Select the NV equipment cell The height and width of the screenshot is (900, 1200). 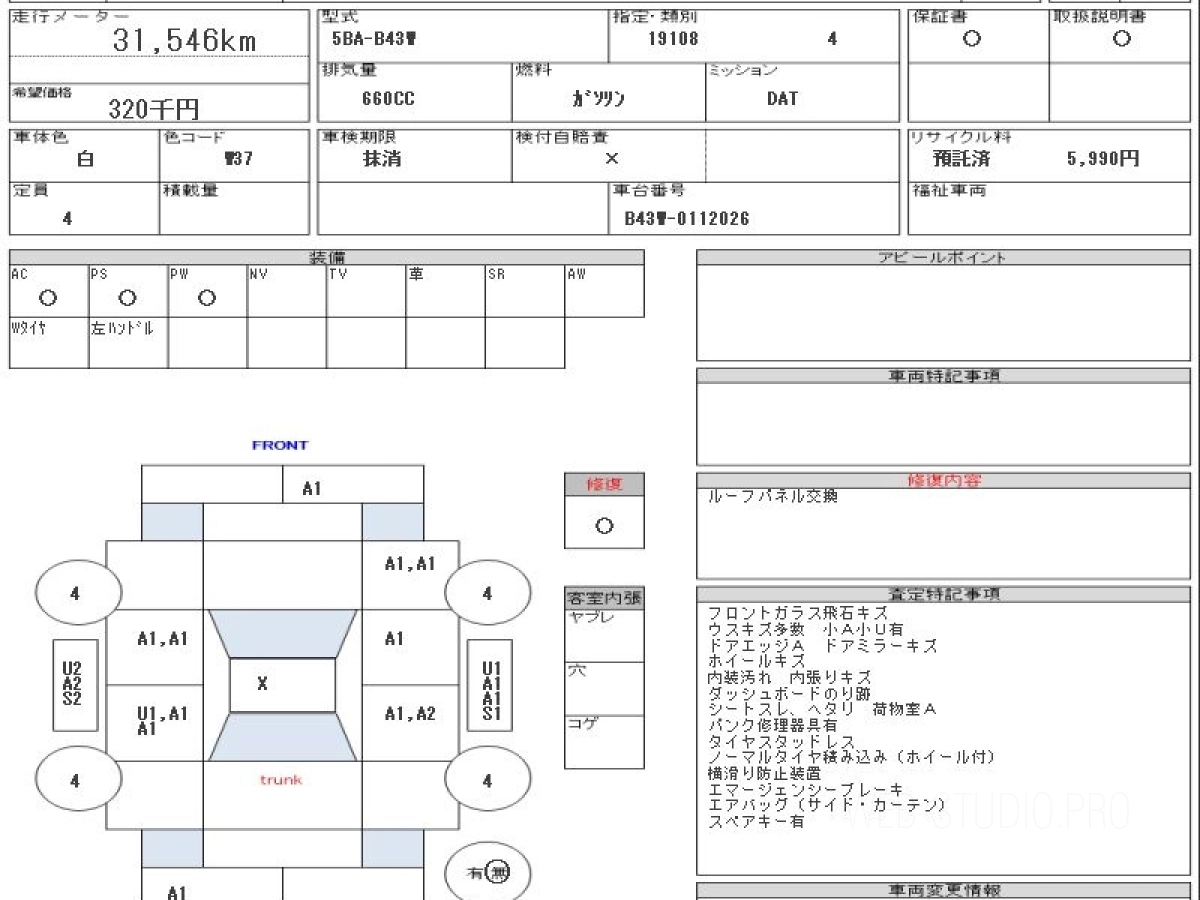tap(287, 291)
